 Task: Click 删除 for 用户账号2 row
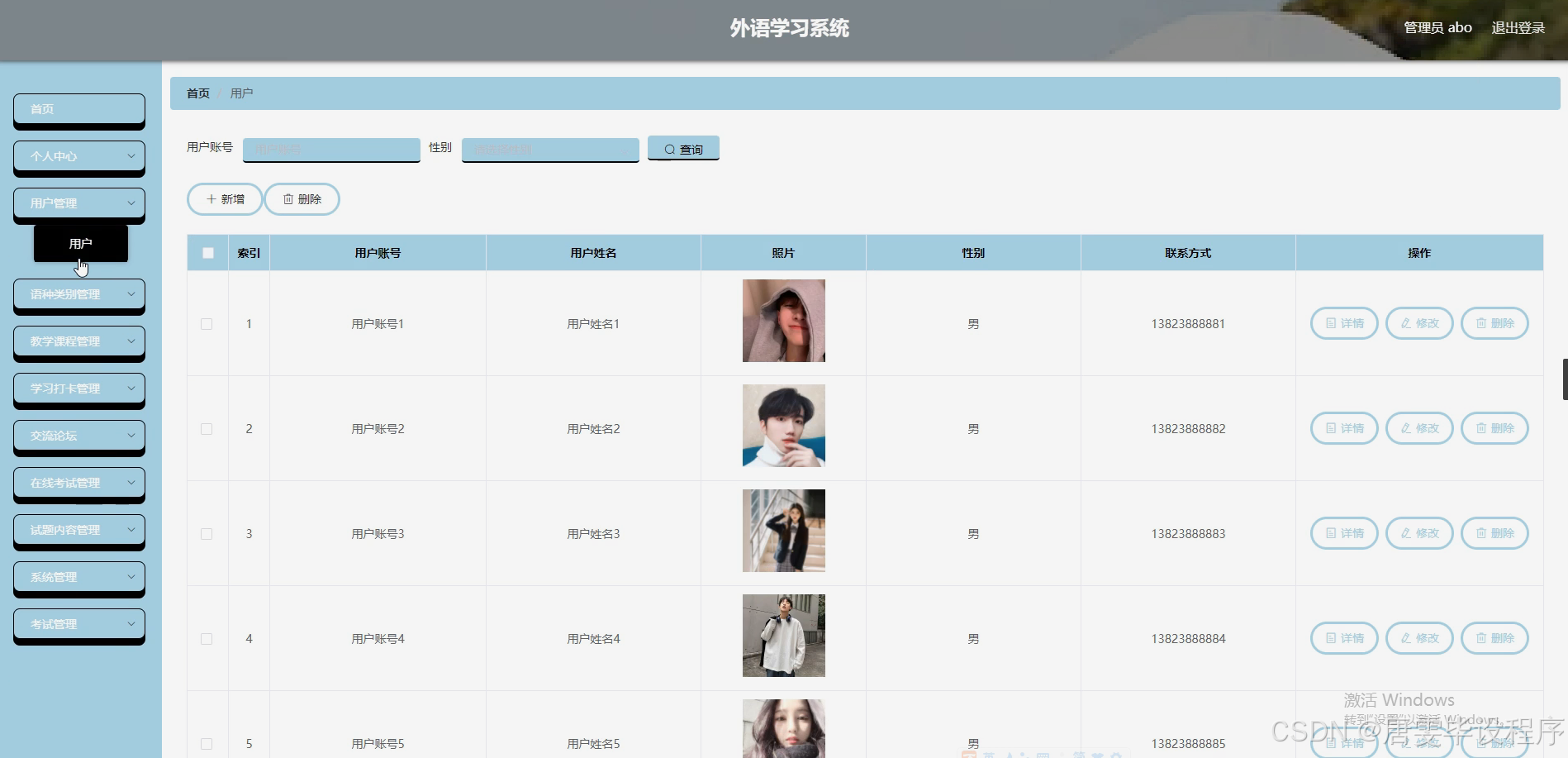pyautogui.click(x=1494, y=428)
